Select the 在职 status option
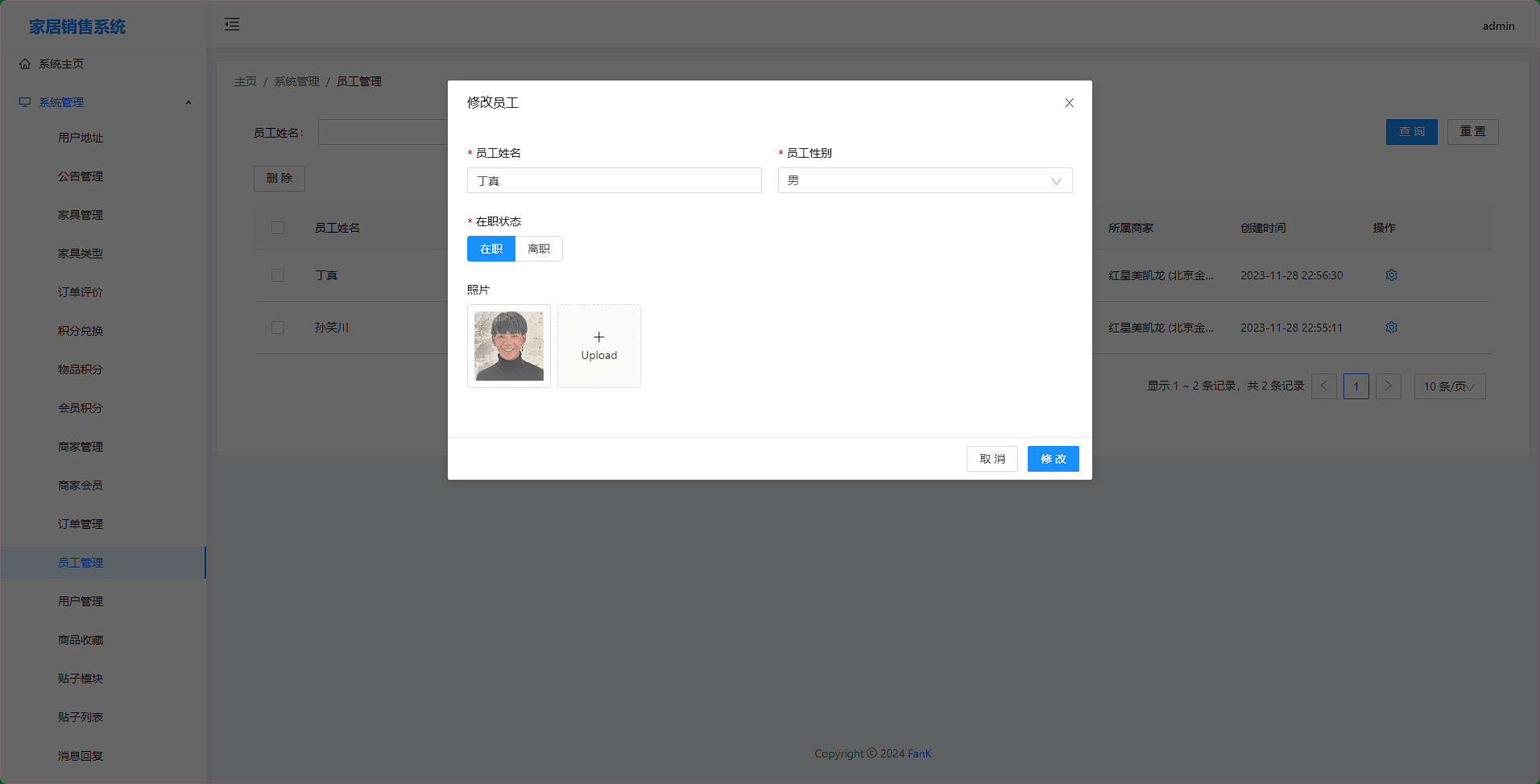The width and height of the screenshot is (1540, 784). click(491, 249)
